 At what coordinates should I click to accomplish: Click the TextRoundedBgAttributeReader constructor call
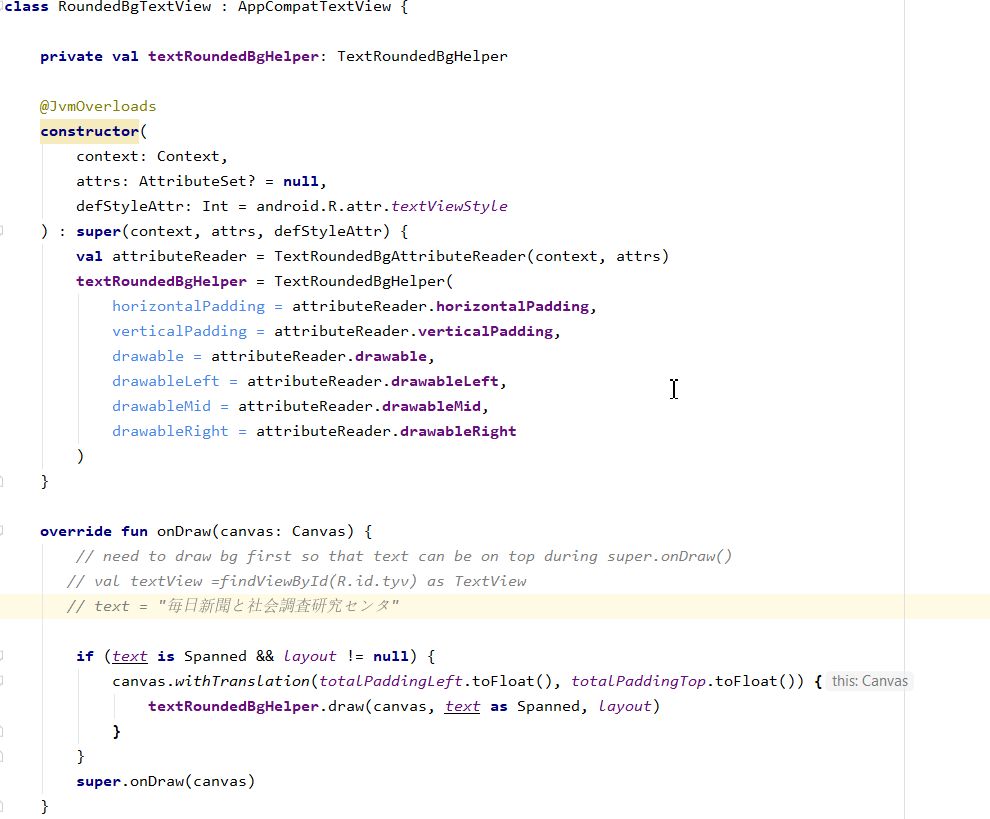tap(400, 256)
